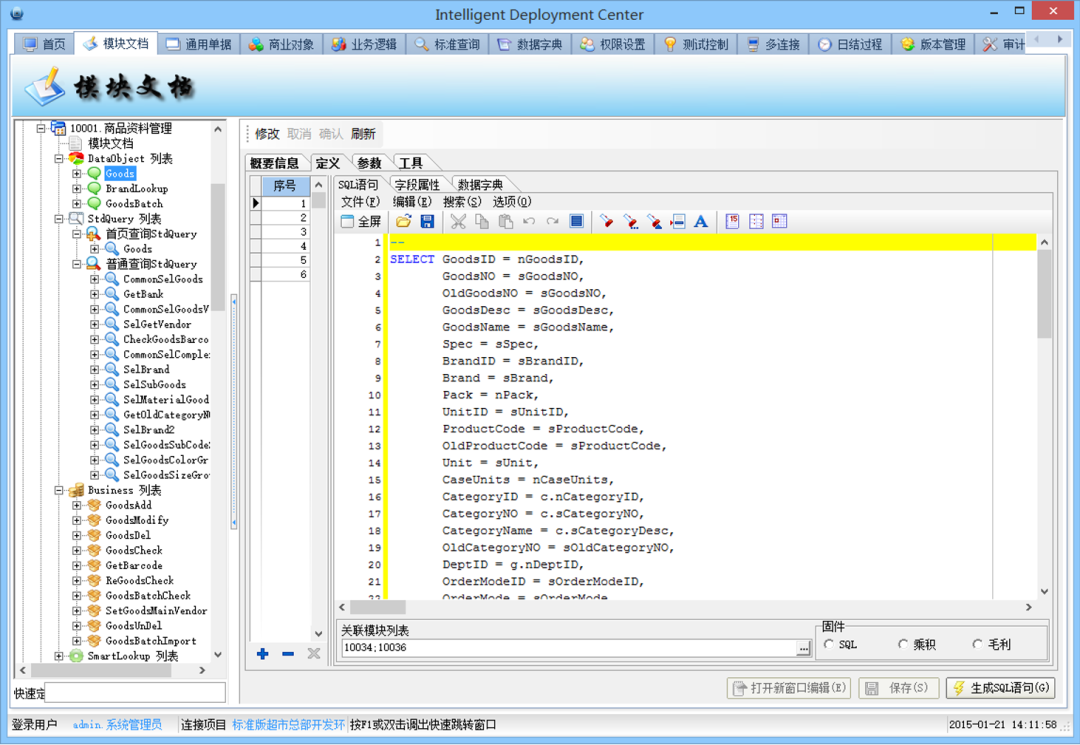Select the SQL radio button
This screenshot has width=1080, height=745.
tap(829, 644)
